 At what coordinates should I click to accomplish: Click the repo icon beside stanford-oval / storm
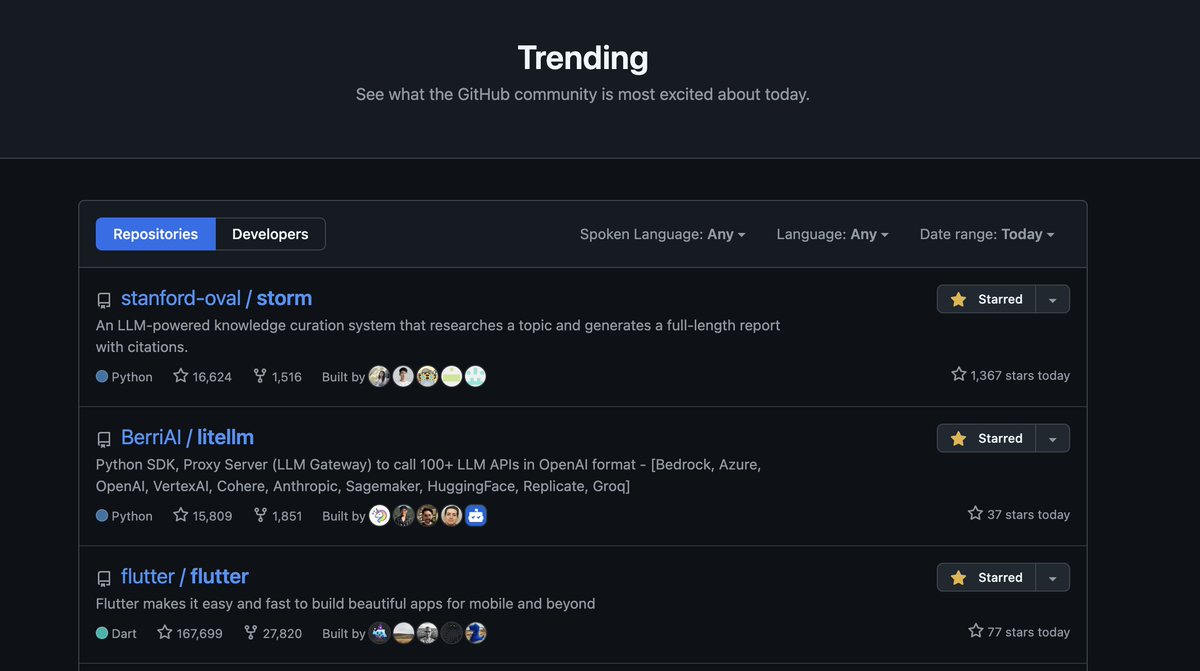click(104, 300)
